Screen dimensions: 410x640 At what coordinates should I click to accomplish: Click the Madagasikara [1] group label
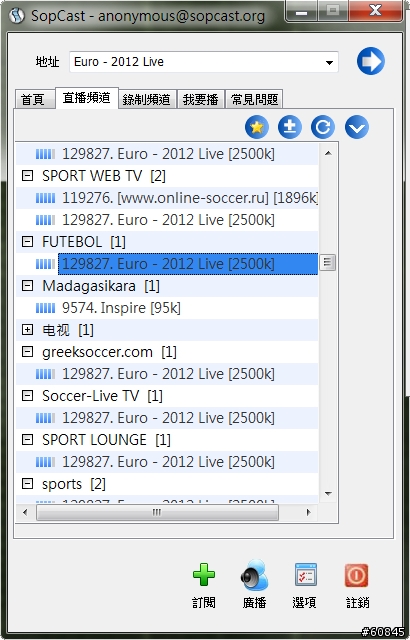(101, 286)
